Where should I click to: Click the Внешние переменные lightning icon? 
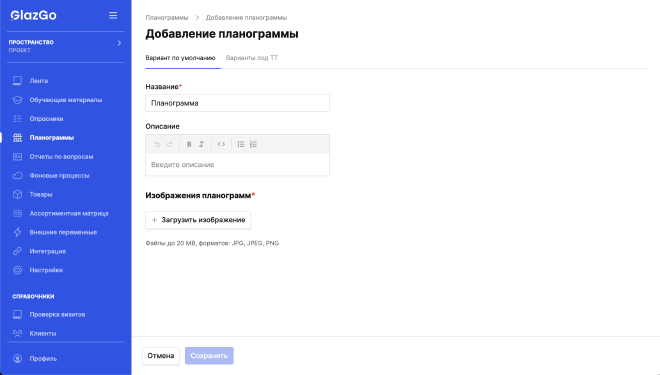(17, 232)
